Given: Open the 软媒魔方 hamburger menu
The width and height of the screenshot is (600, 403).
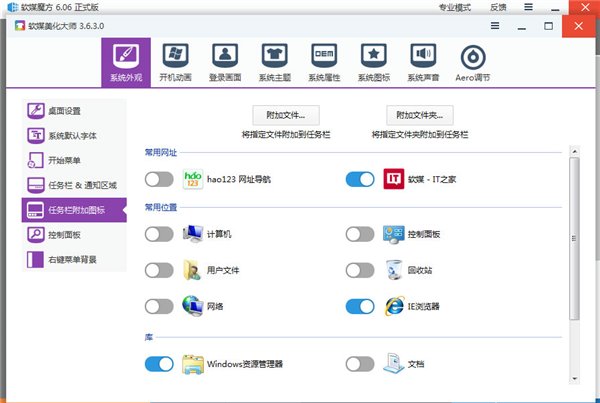Looking at the screenshot, I should [528, 7].
